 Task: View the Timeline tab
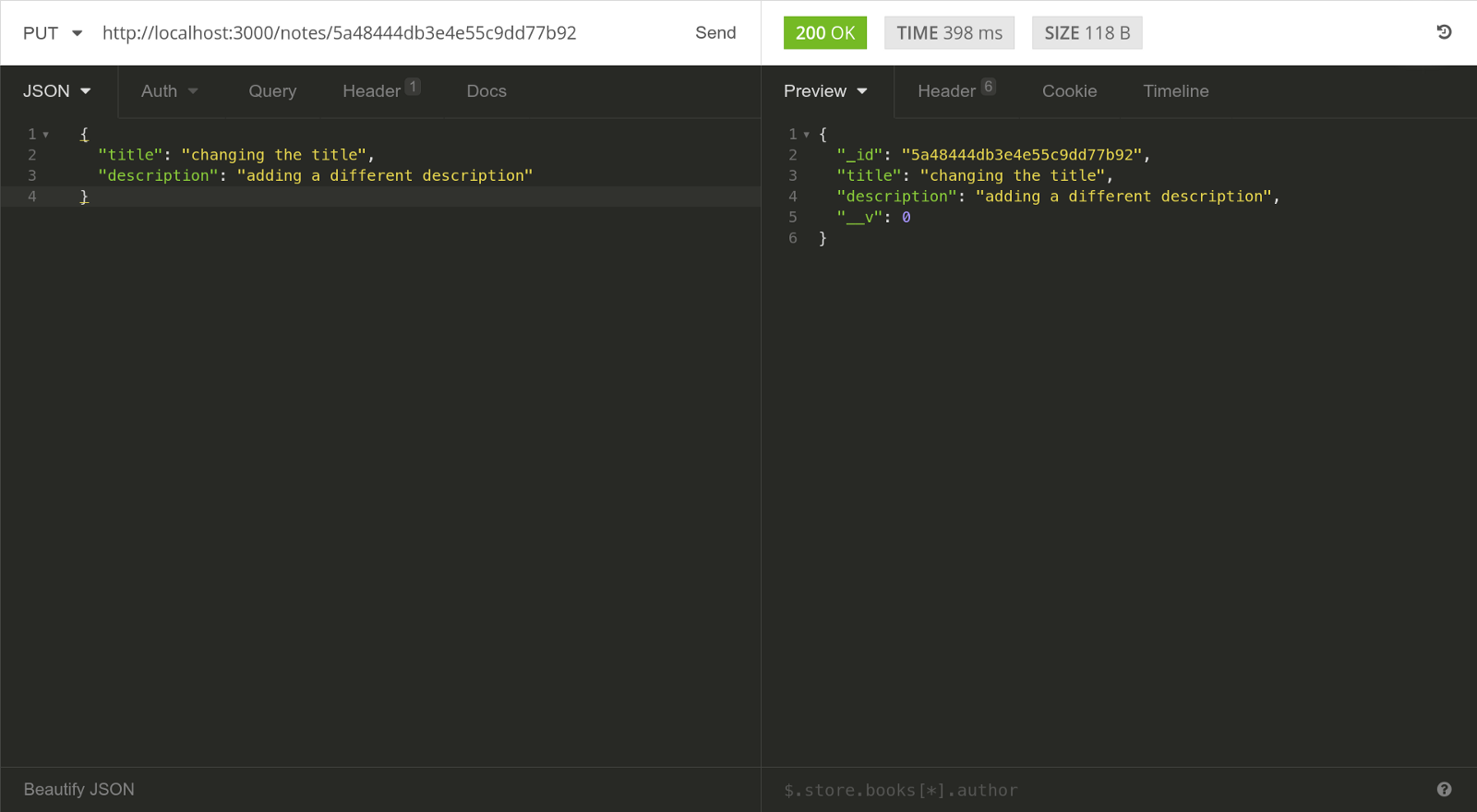1175,91
